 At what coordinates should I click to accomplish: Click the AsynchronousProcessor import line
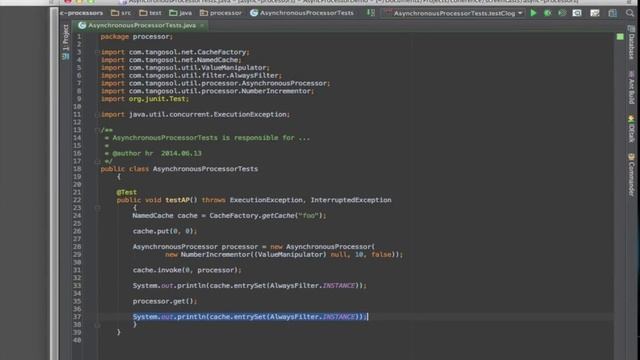coord(216,83)
